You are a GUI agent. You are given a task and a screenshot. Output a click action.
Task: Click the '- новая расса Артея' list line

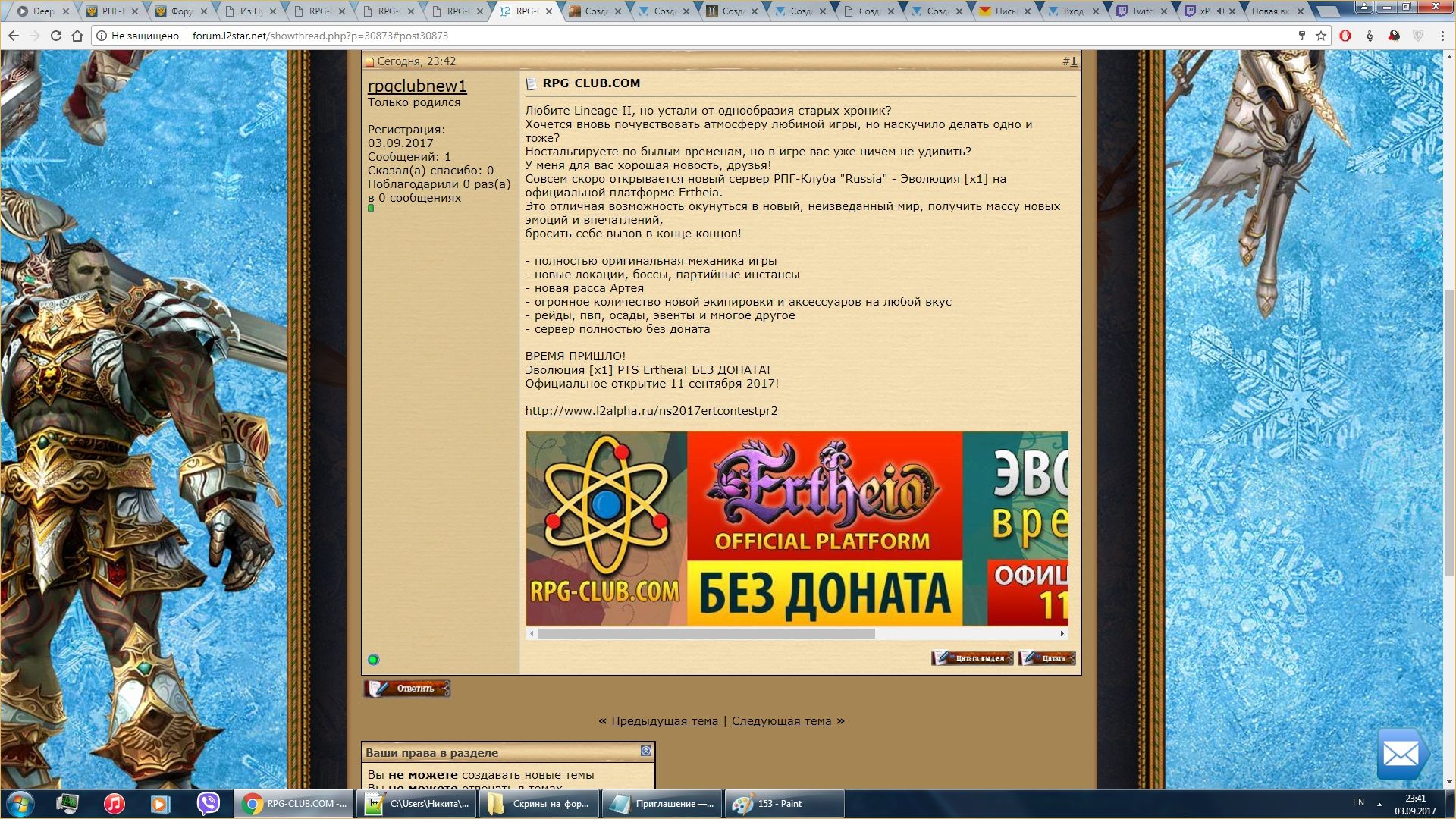tap(585, 288)
